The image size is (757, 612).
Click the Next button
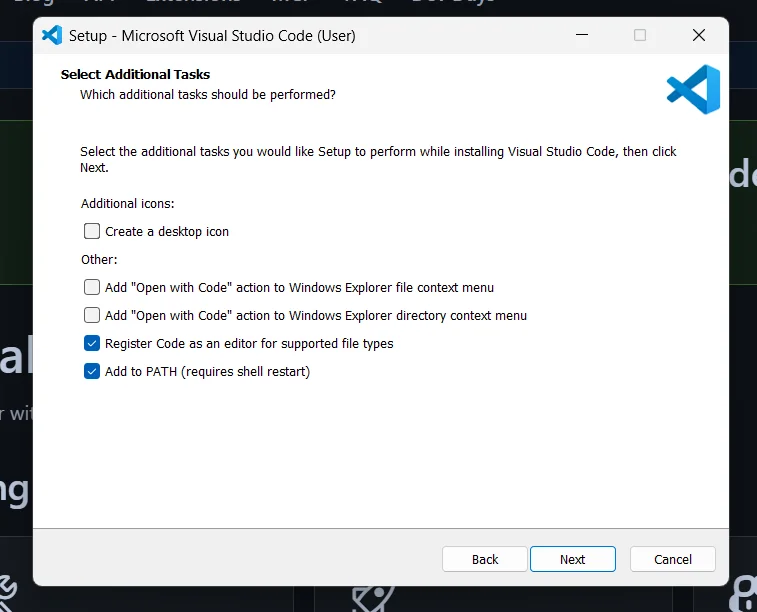coord(573,559)
